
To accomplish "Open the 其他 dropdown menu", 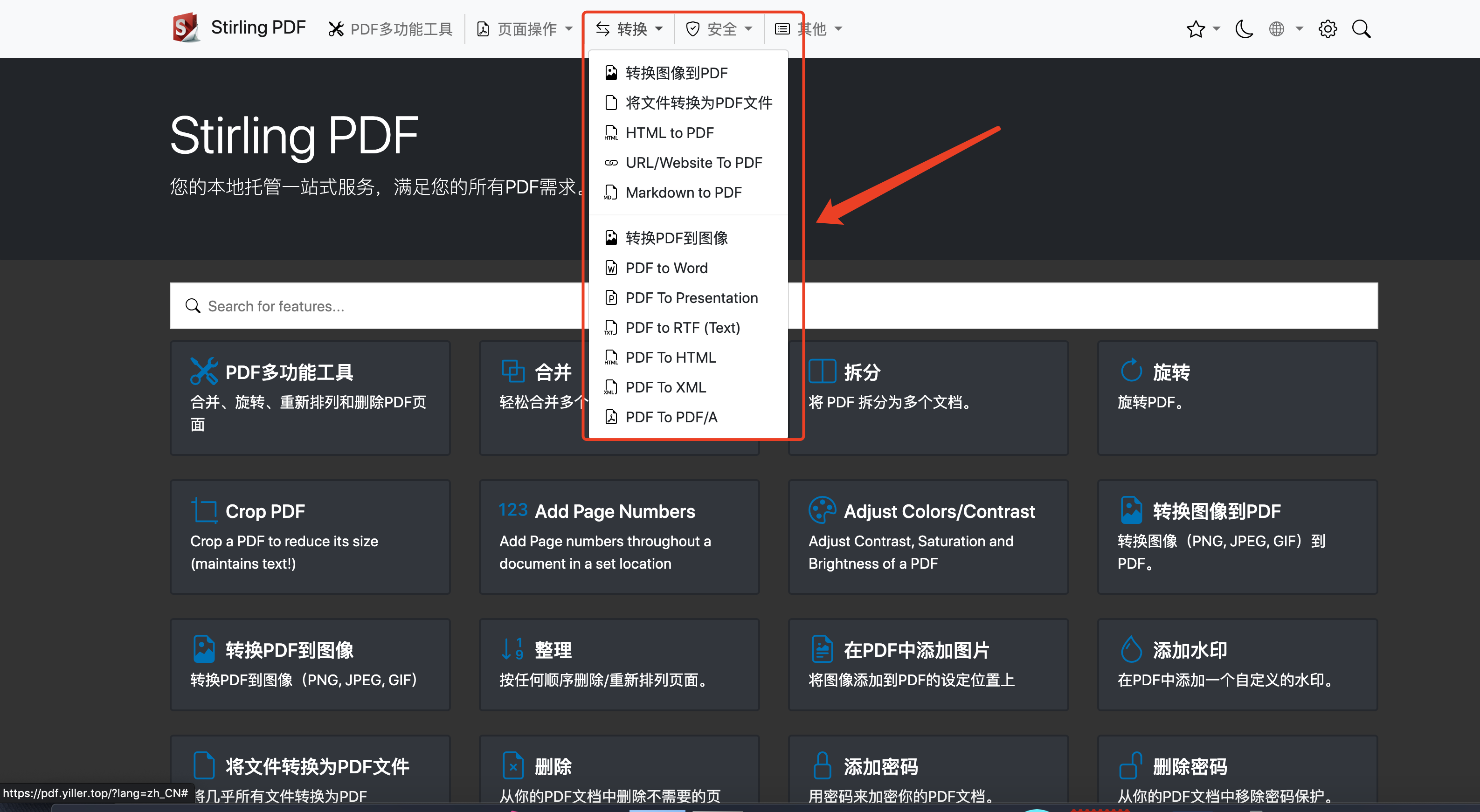I will point(809,29).
